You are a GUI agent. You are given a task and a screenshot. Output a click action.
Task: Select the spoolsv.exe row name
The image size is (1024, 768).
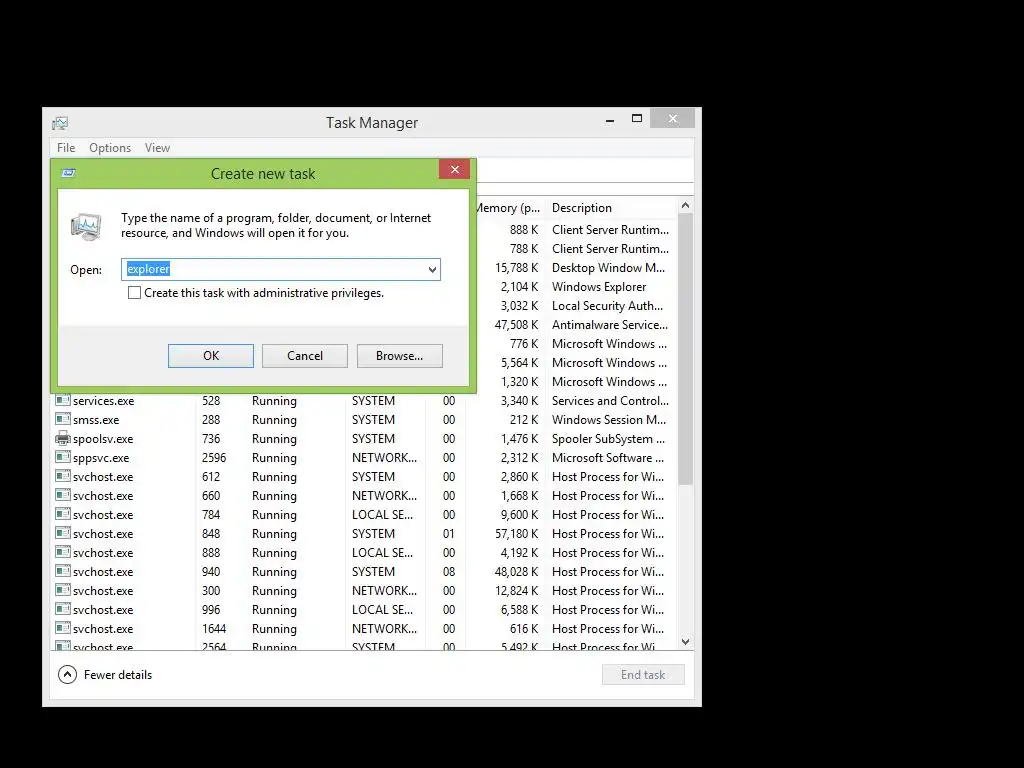pos(103,439)
